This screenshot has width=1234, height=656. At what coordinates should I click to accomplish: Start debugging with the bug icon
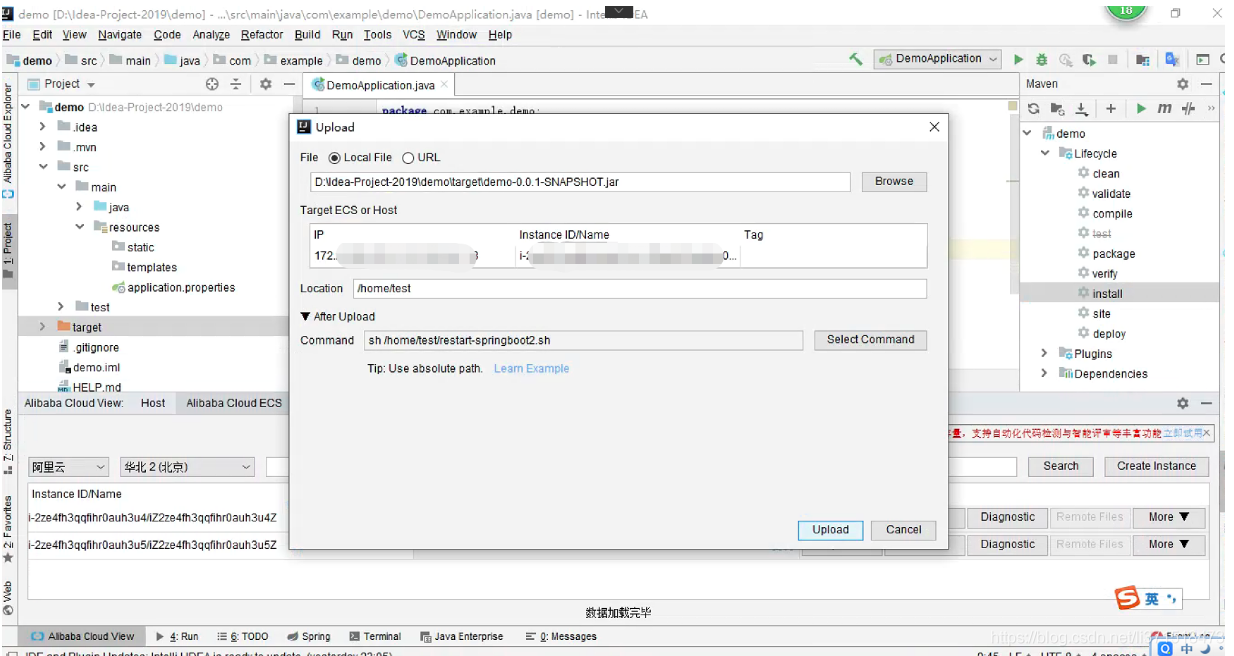click(x=1042, y=60)
